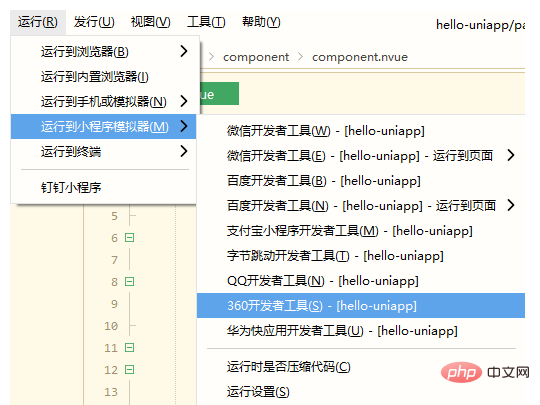Viewport: 540px width, 405px height.
Task: Run in 华为快应用开发者工具(U)
Action: pyautogui.click(x=361, y=331)
